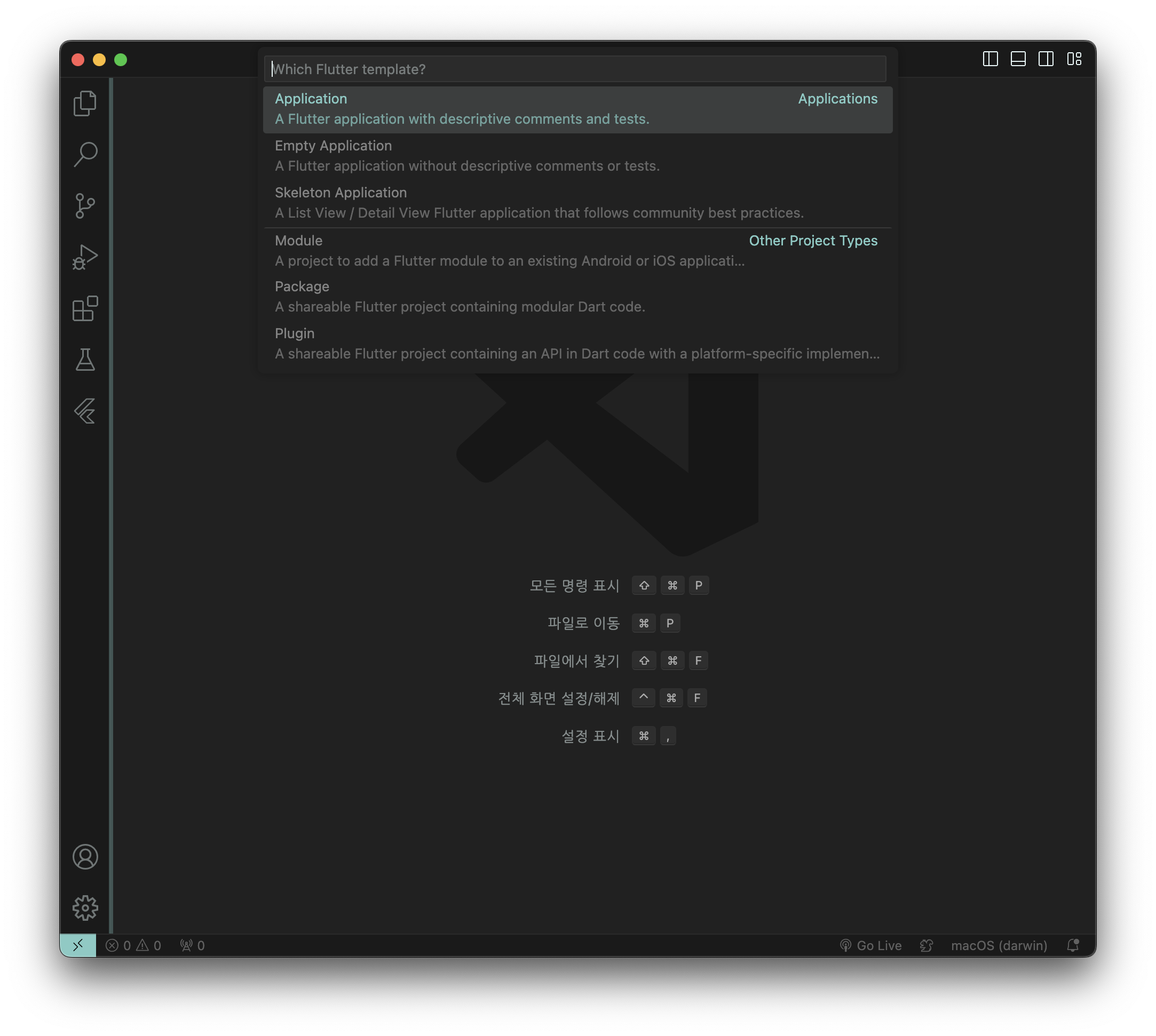Toggle the secondary side bar
Image resolution: width=1156 pixels, height=1036 pixels.
[1046, 59]
